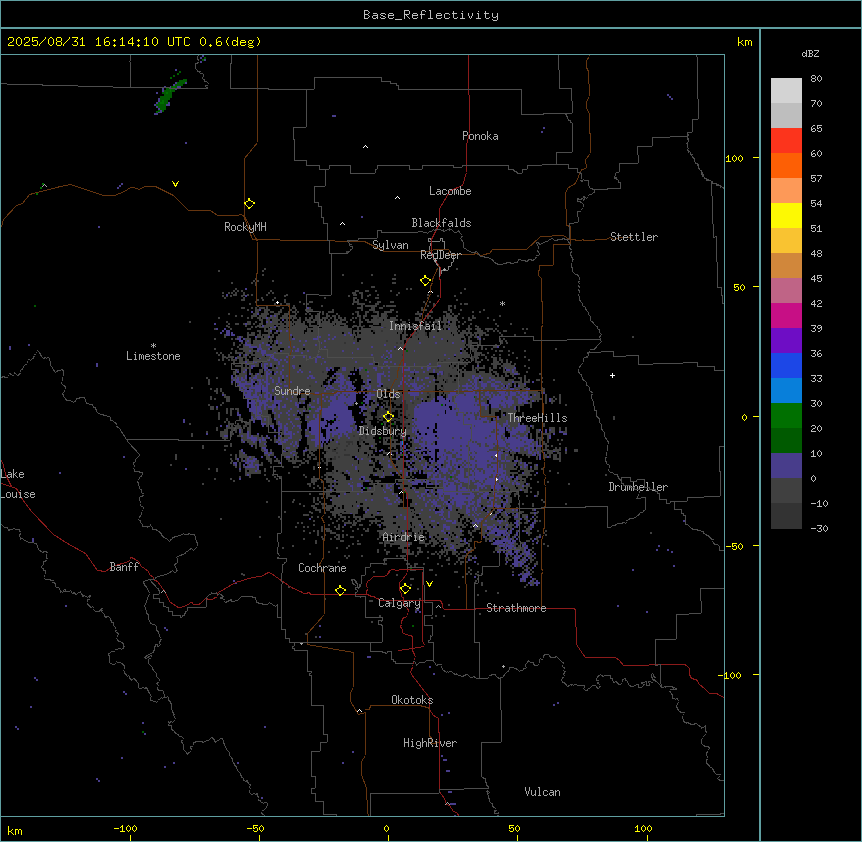Image resolution: width=862 pixels, height=842 pixels.
Task: Click the Base_Reflectivity title
Action: [x=431, y=15]
